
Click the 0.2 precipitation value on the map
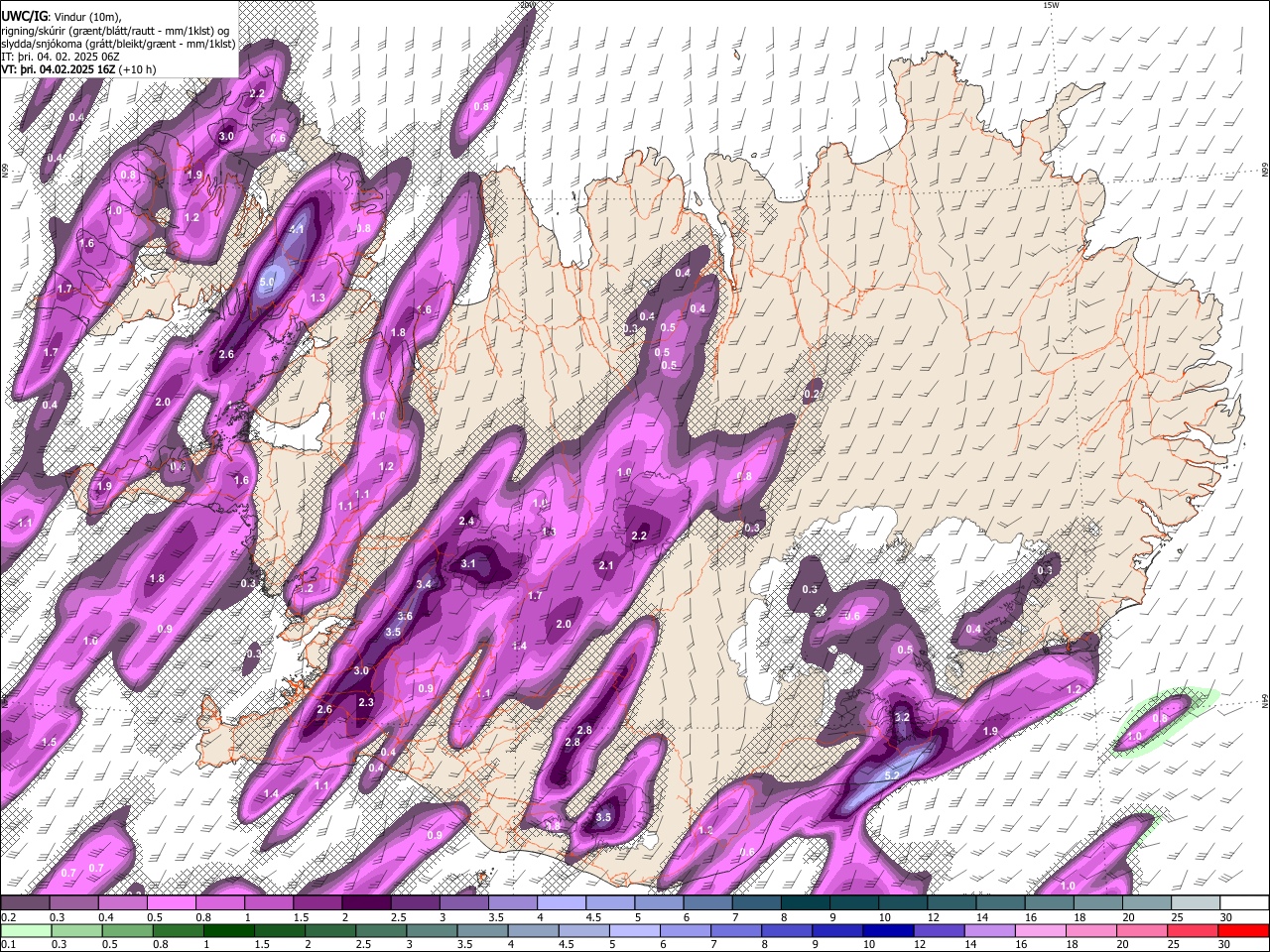tap(812, 395)
